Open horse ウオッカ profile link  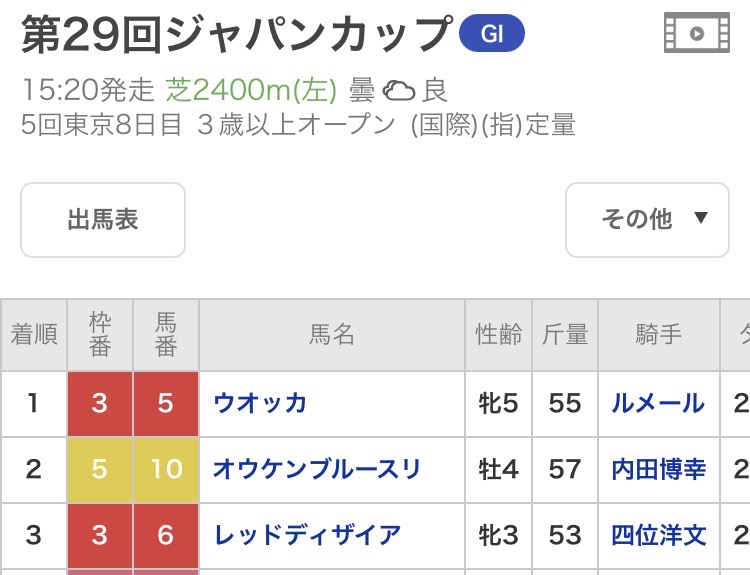coord(260,403)
